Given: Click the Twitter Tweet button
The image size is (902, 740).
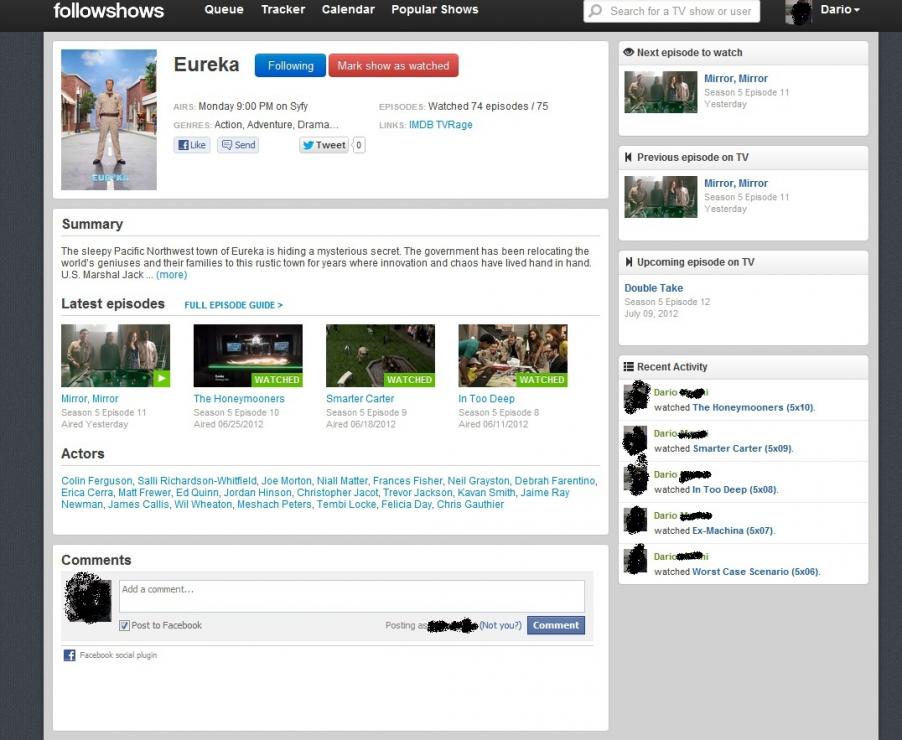Looking at the screenshot, I should pos(324,145).
